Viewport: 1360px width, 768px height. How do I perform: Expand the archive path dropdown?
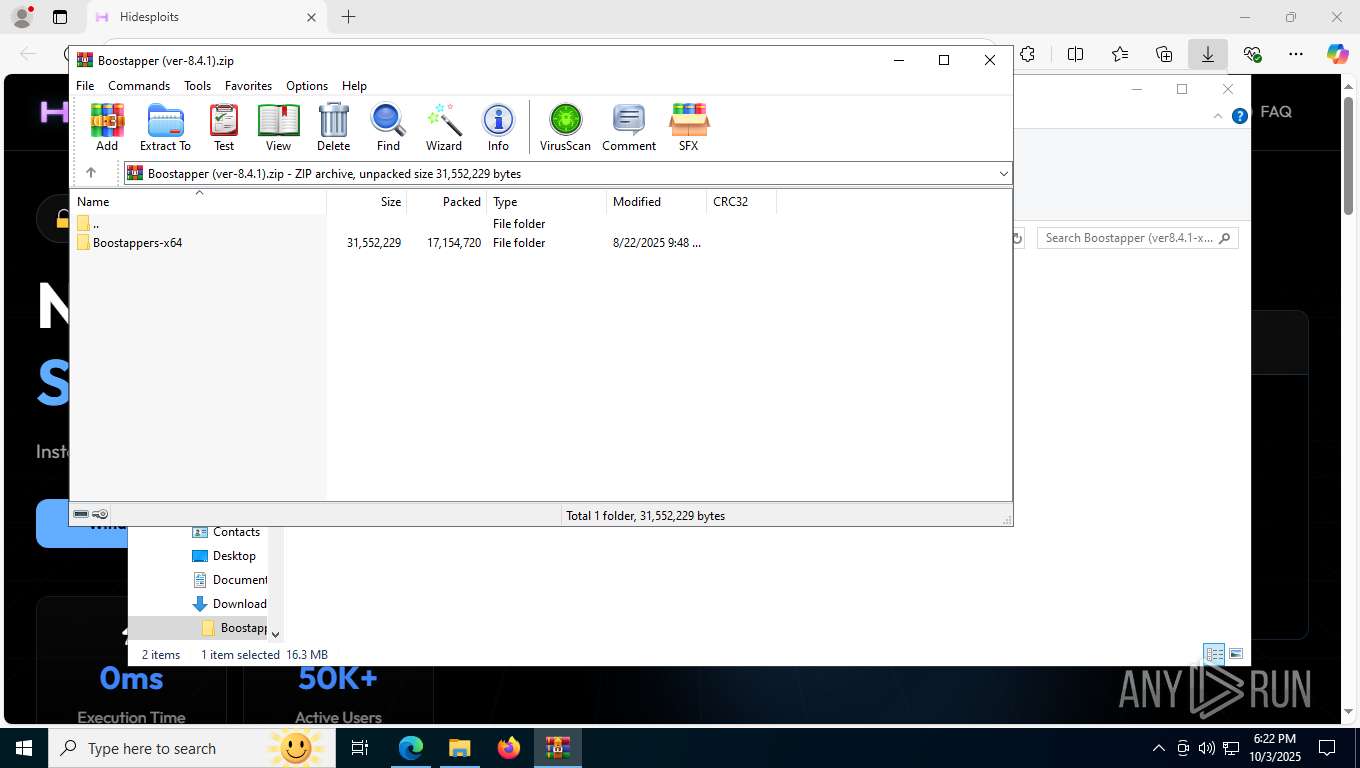[x=1003, y=174]
